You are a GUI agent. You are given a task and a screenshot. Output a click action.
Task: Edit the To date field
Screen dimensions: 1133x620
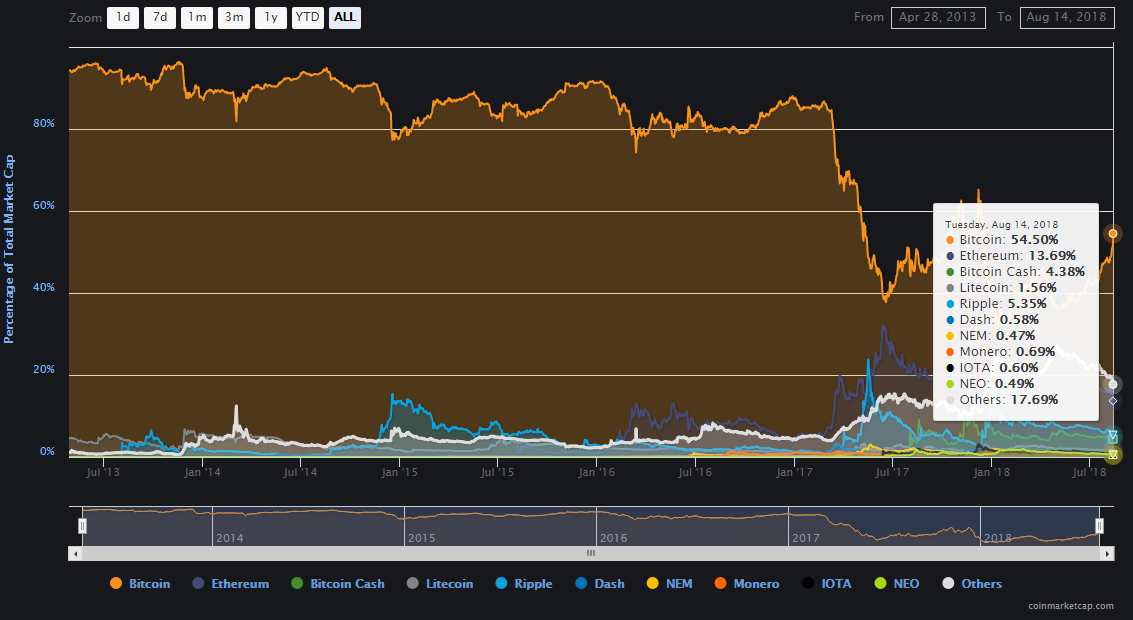[x=1067, y=17]
